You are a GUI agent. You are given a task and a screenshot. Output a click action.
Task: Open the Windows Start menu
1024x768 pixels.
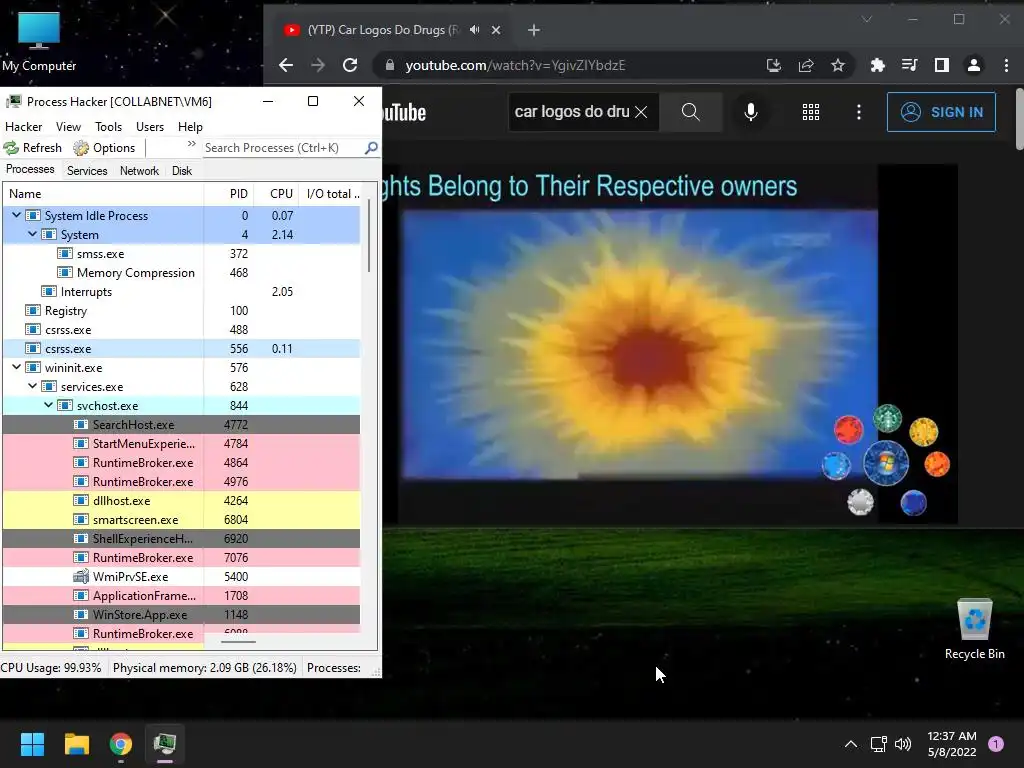(32, 744)
